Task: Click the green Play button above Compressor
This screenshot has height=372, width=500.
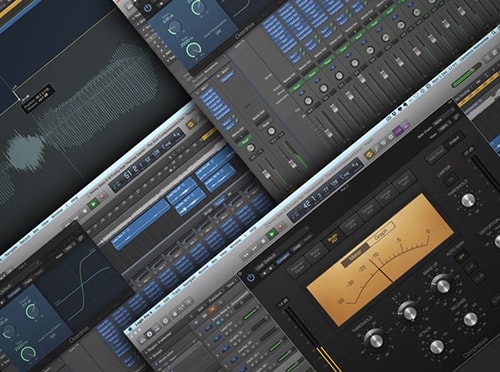Action: (x=272, y=233)
